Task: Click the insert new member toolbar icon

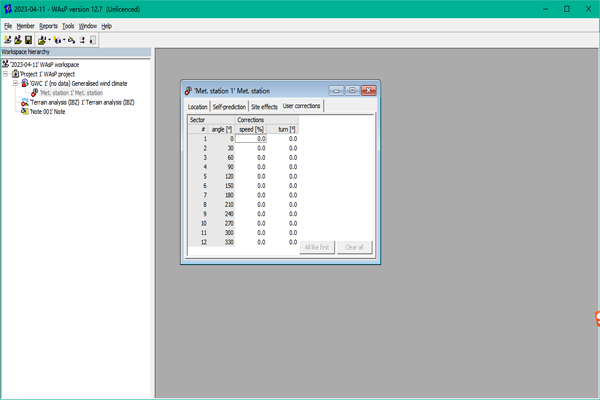Action: pyautogui.click(x=57, y=40)
